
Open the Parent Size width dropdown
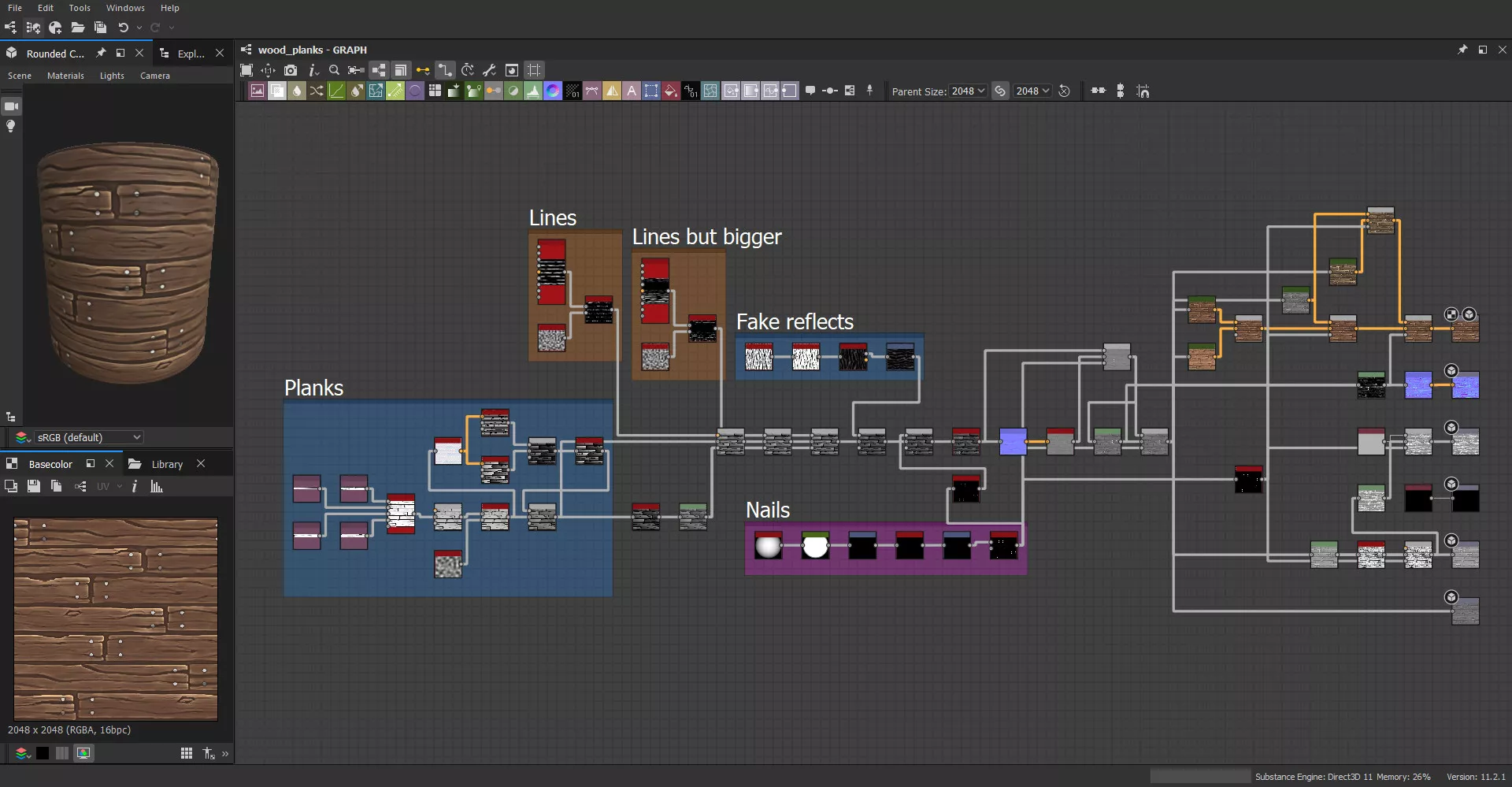click(968, 91)
